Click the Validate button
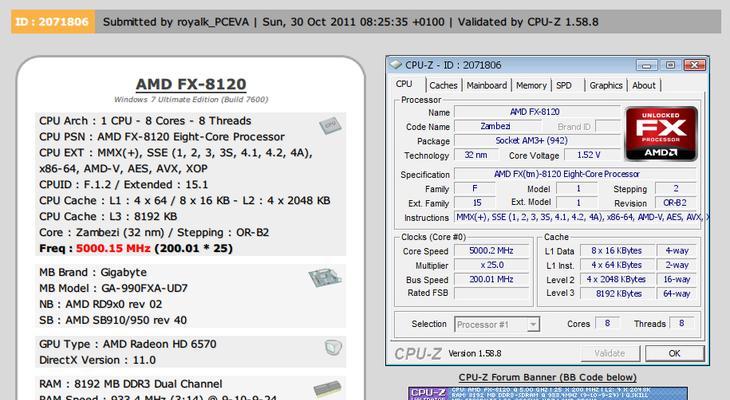 pos(610,353)
